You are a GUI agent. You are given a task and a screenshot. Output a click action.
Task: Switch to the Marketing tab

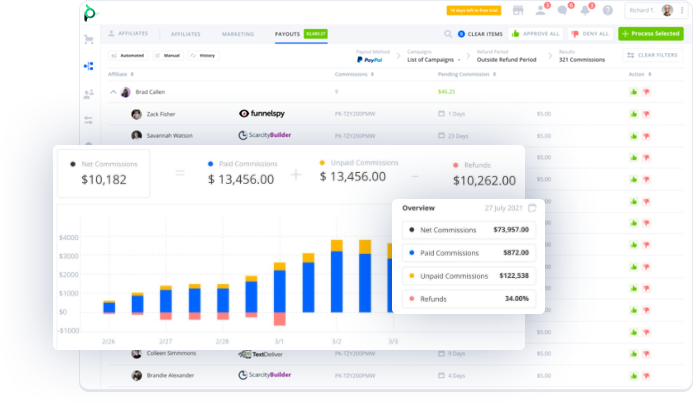[238, 34]
